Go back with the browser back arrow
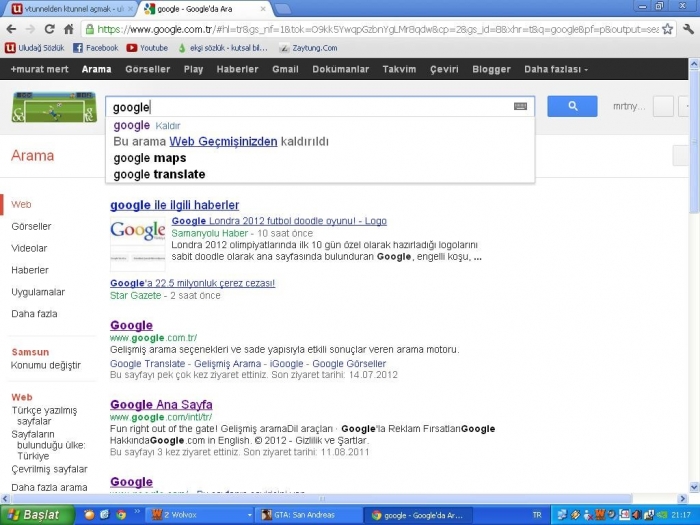The image size is (700, 525). click(x=11, y=29)
